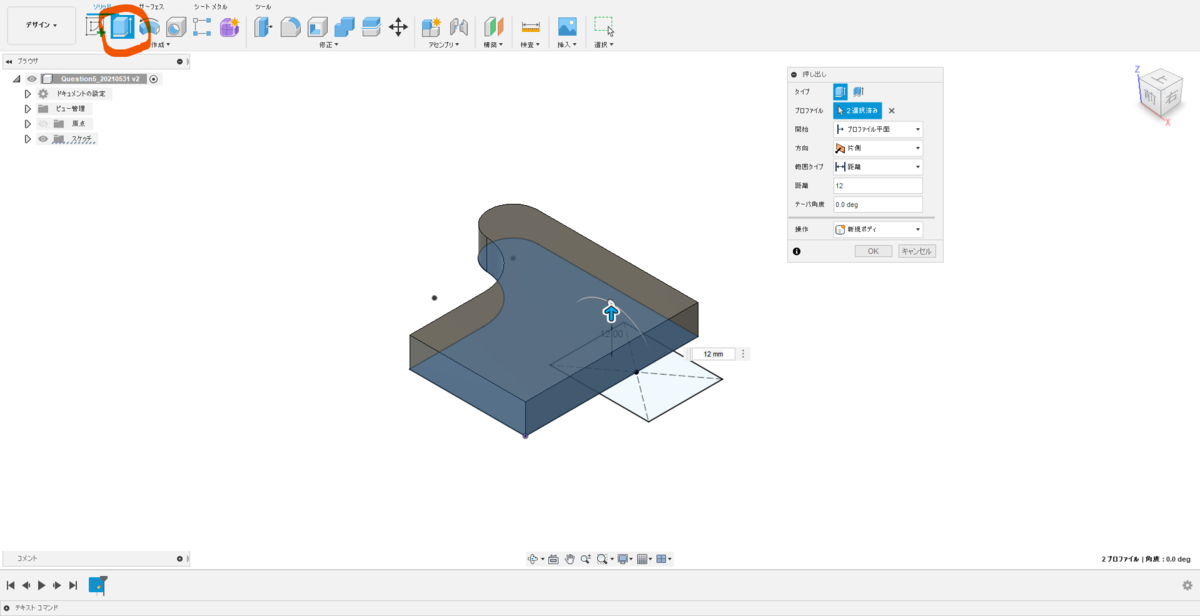Select the Create Form purple icon
The height and width of the screenshot is (616, 1200).
tap(229, 27)
